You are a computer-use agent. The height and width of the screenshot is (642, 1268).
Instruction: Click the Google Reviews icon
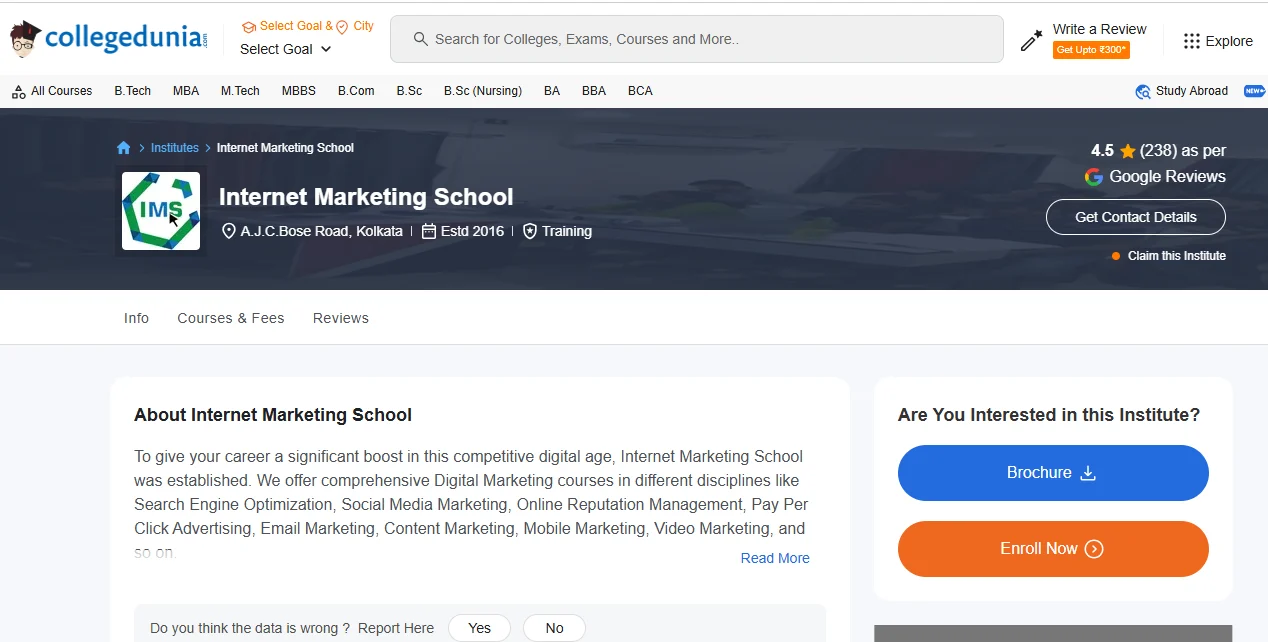1093,177
